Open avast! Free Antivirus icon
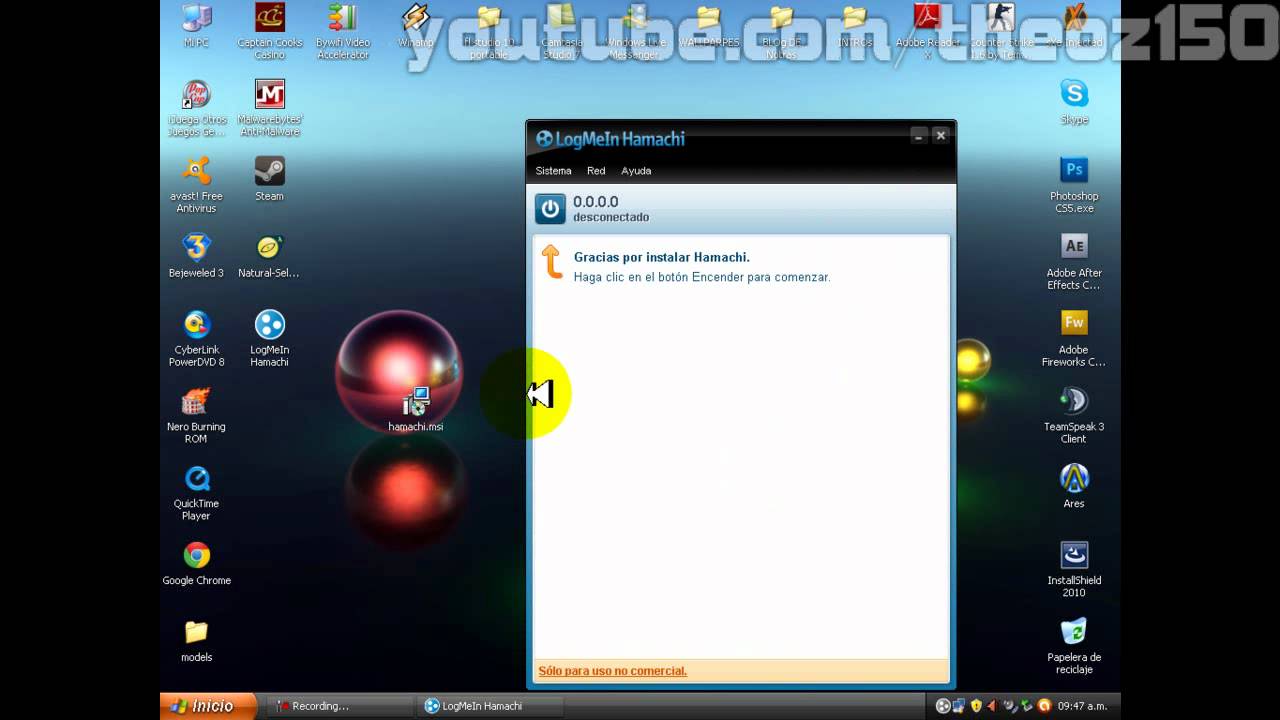Screen dimensions: 1280x720 [196, 185]
